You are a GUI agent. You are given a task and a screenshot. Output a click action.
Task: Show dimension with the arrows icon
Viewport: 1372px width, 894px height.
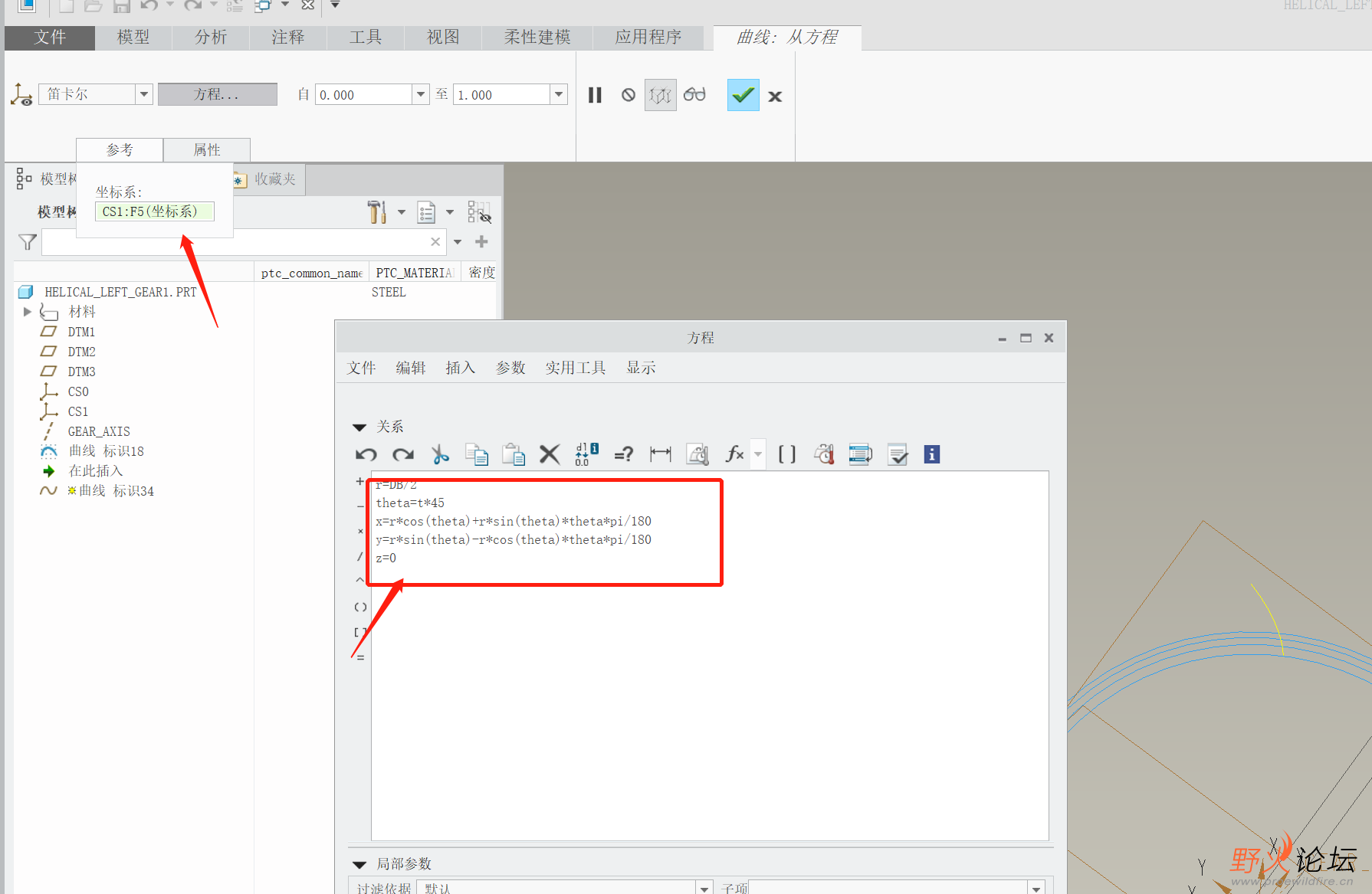[x=660, y=454]
